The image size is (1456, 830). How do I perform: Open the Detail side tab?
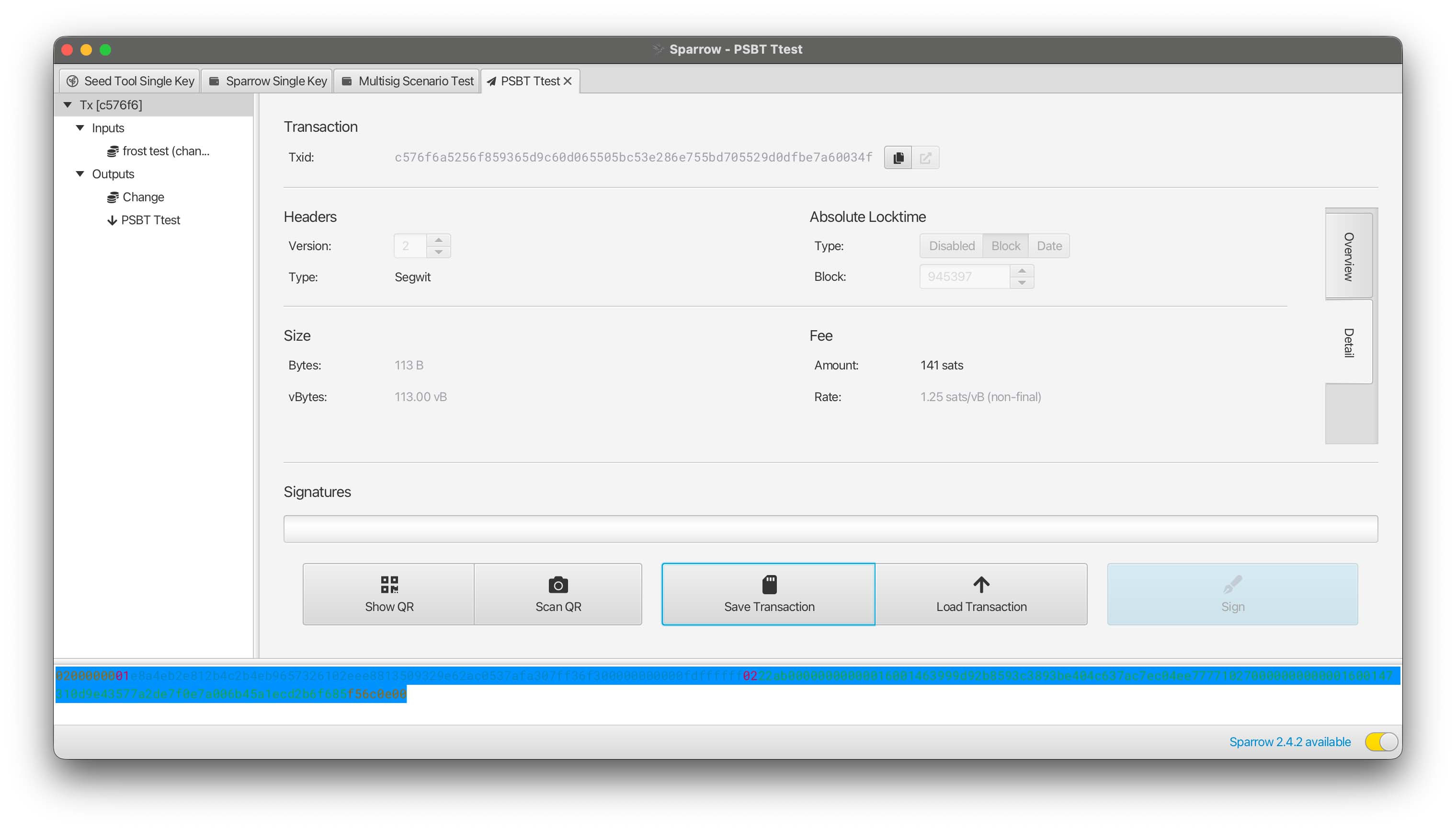(1348, 343)
